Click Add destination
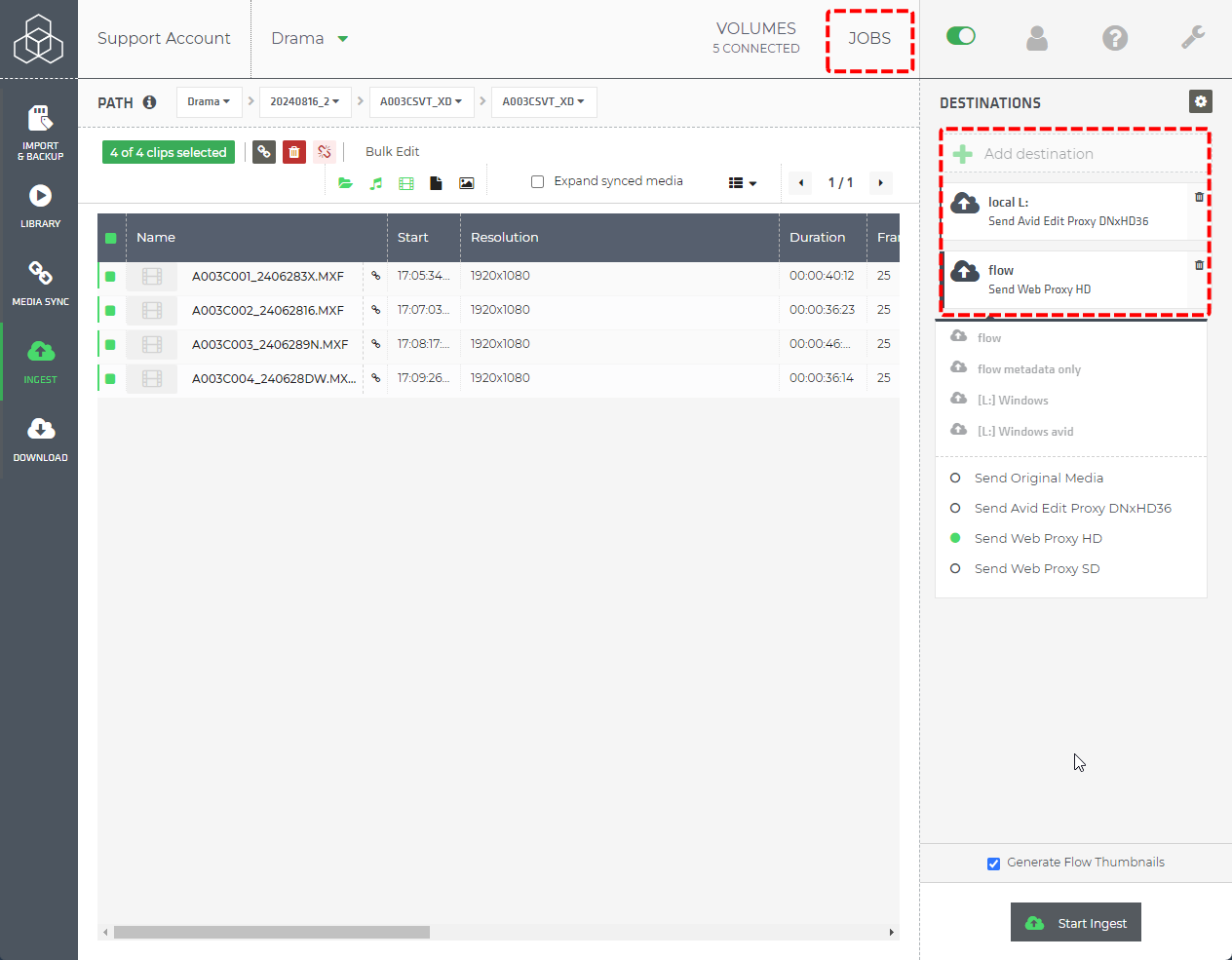The width and height of the screenshot is (1232, 960). [x=1040, y=153]
